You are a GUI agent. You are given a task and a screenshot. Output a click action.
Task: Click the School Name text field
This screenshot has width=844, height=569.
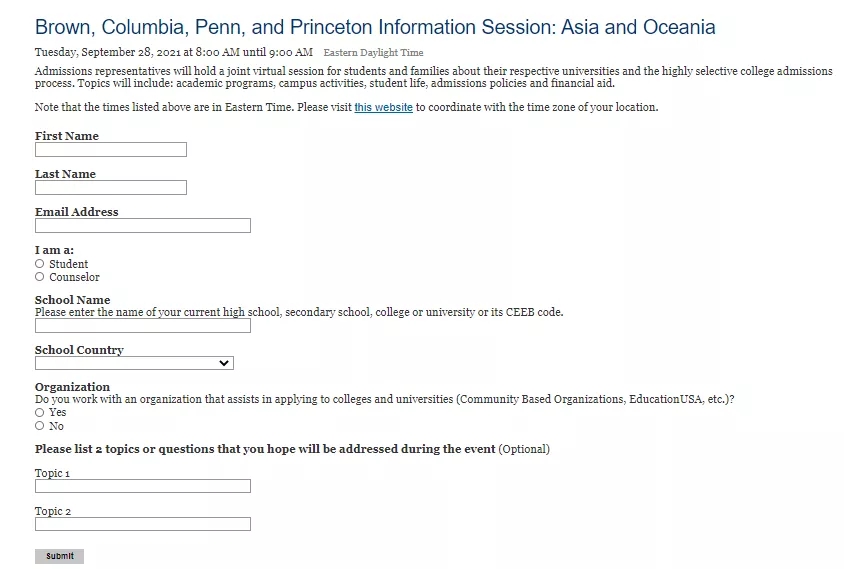pos(142,326)
